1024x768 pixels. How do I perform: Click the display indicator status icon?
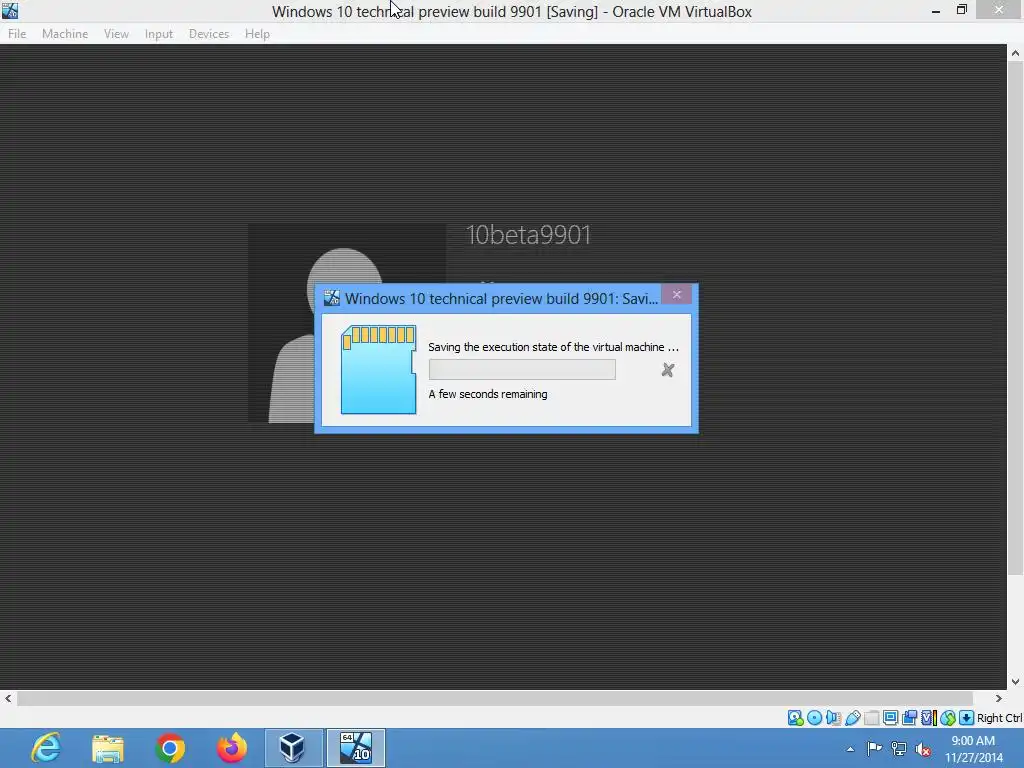tap(890, 718)
